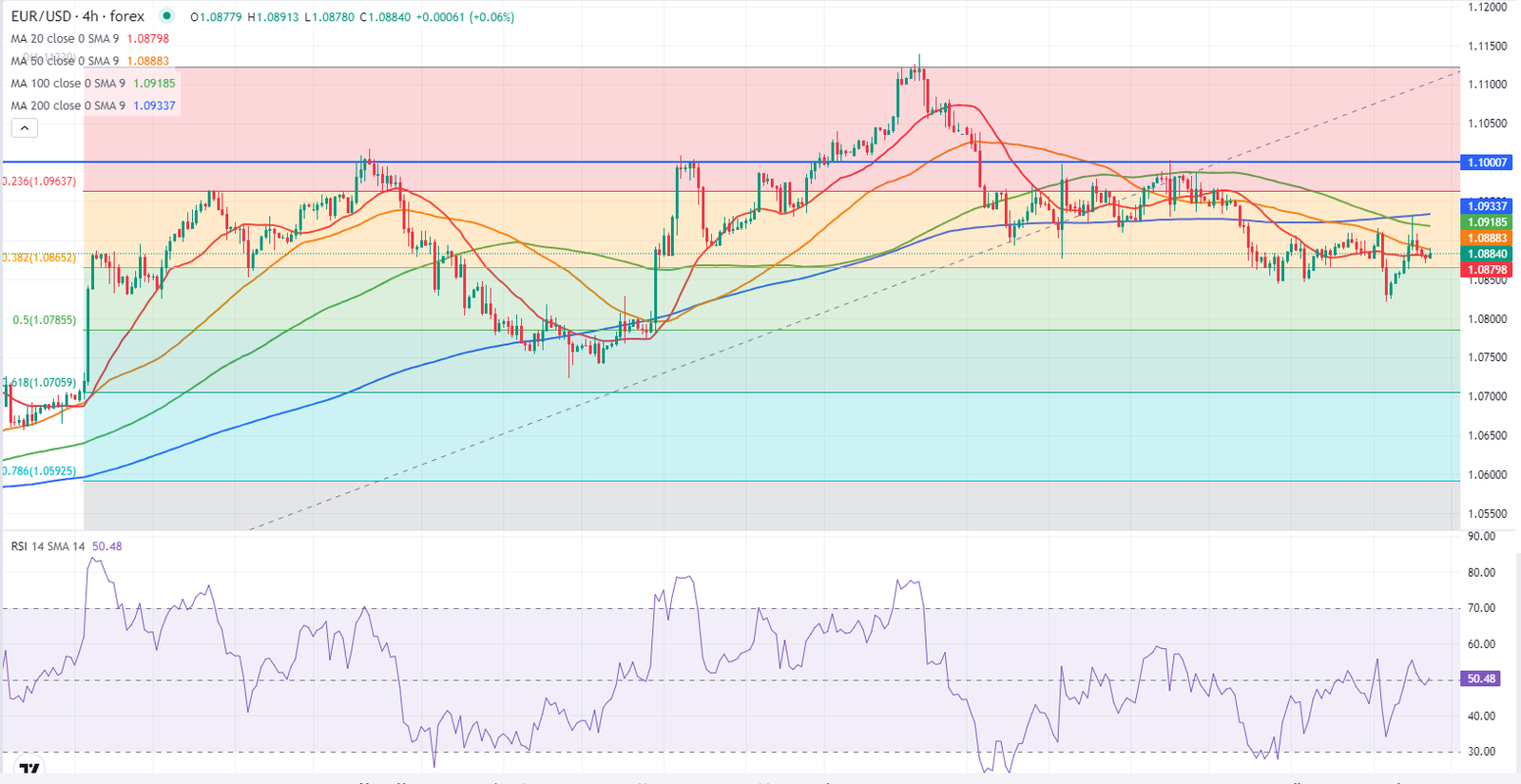Click the TradingView logo icon
Viewport: 1521px width, 784px height.
point(30,769)
